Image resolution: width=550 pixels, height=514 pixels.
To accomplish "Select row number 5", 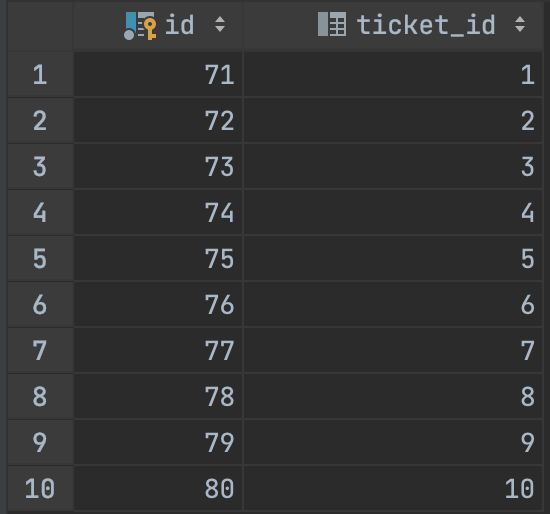I will tap(40, 258).
